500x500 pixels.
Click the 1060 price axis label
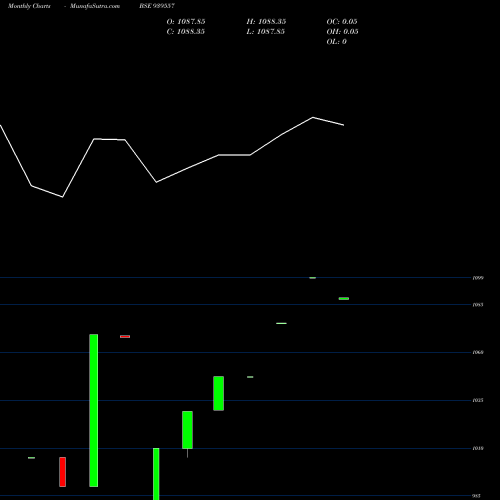click(478, 352)
